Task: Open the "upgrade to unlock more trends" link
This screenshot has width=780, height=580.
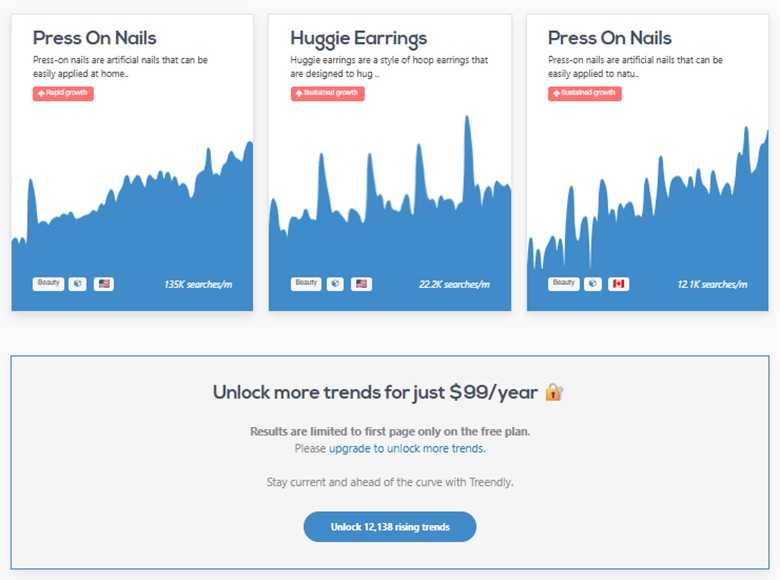Action: click(407, 449)
